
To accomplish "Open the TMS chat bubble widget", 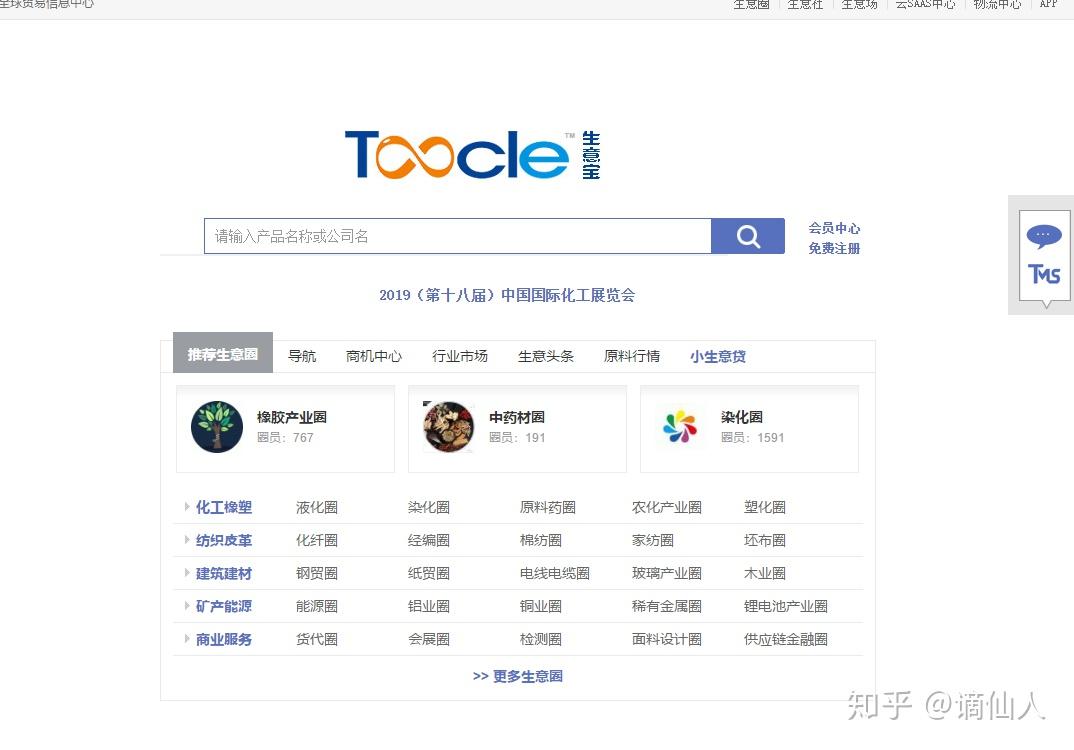I will point(1045,256).
